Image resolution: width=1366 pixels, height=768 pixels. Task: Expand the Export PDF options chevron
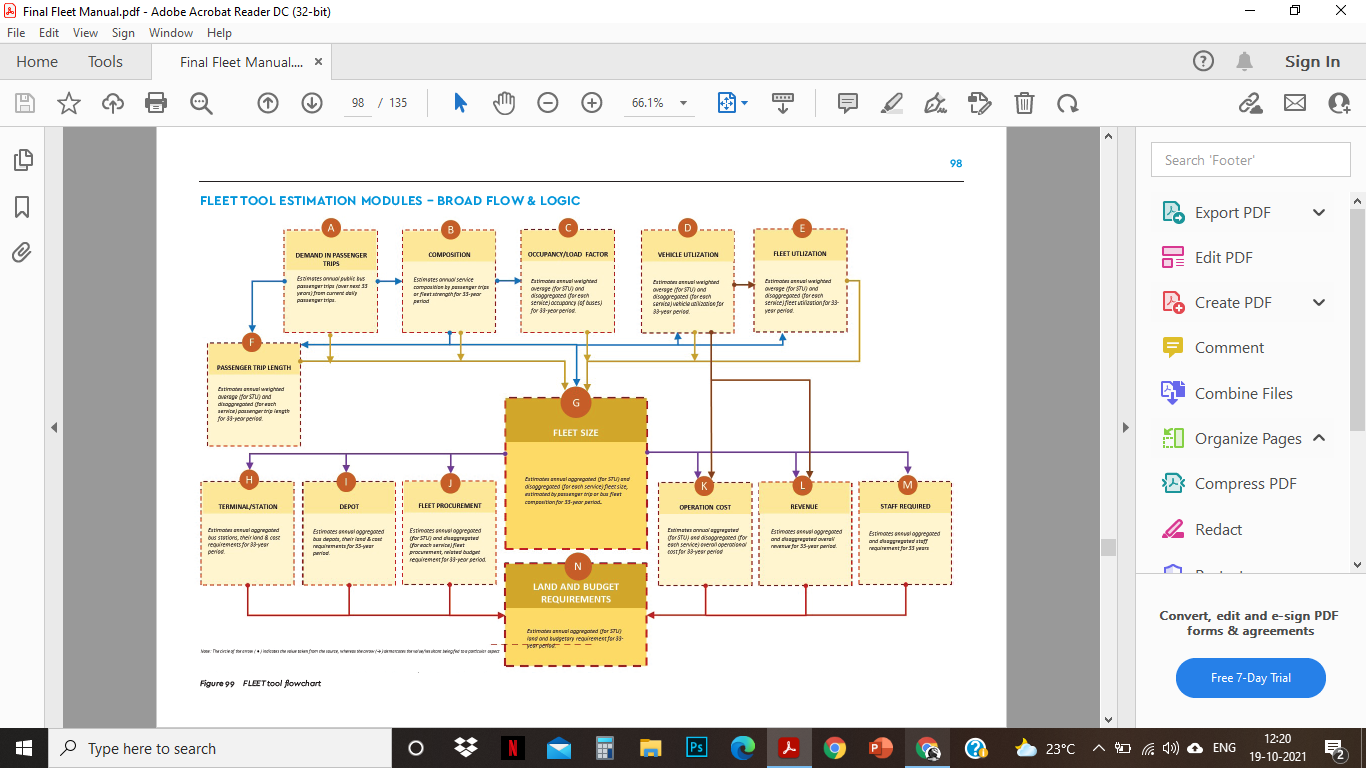click(x=1318, y=212)
